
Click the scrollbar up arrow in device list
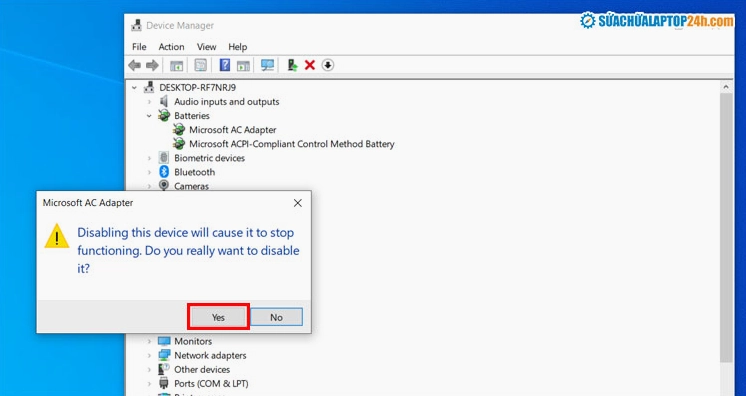pyautogui.click(x=726, y=87)
